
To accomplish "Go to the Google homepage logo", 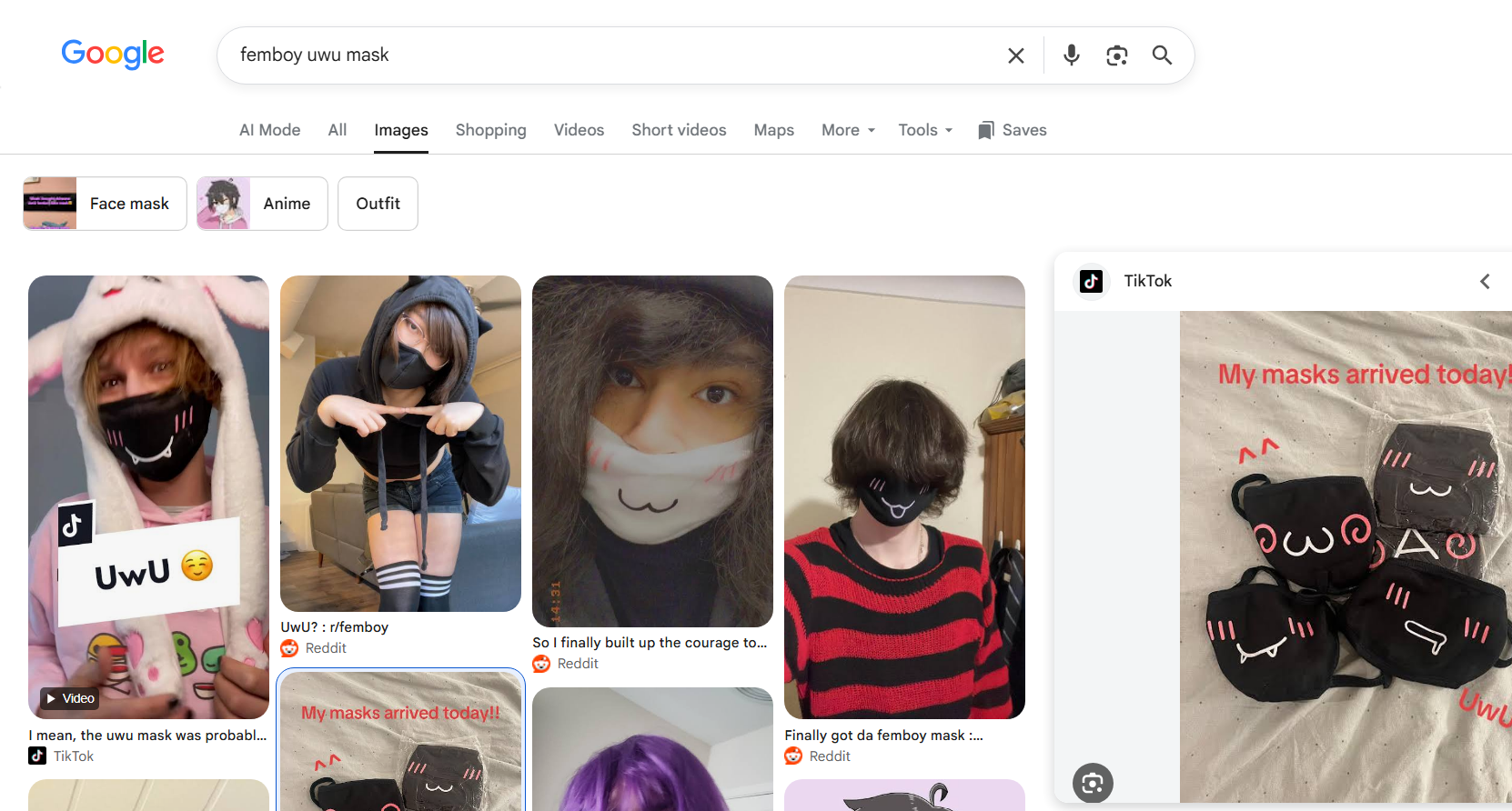I will coord(113,55).
